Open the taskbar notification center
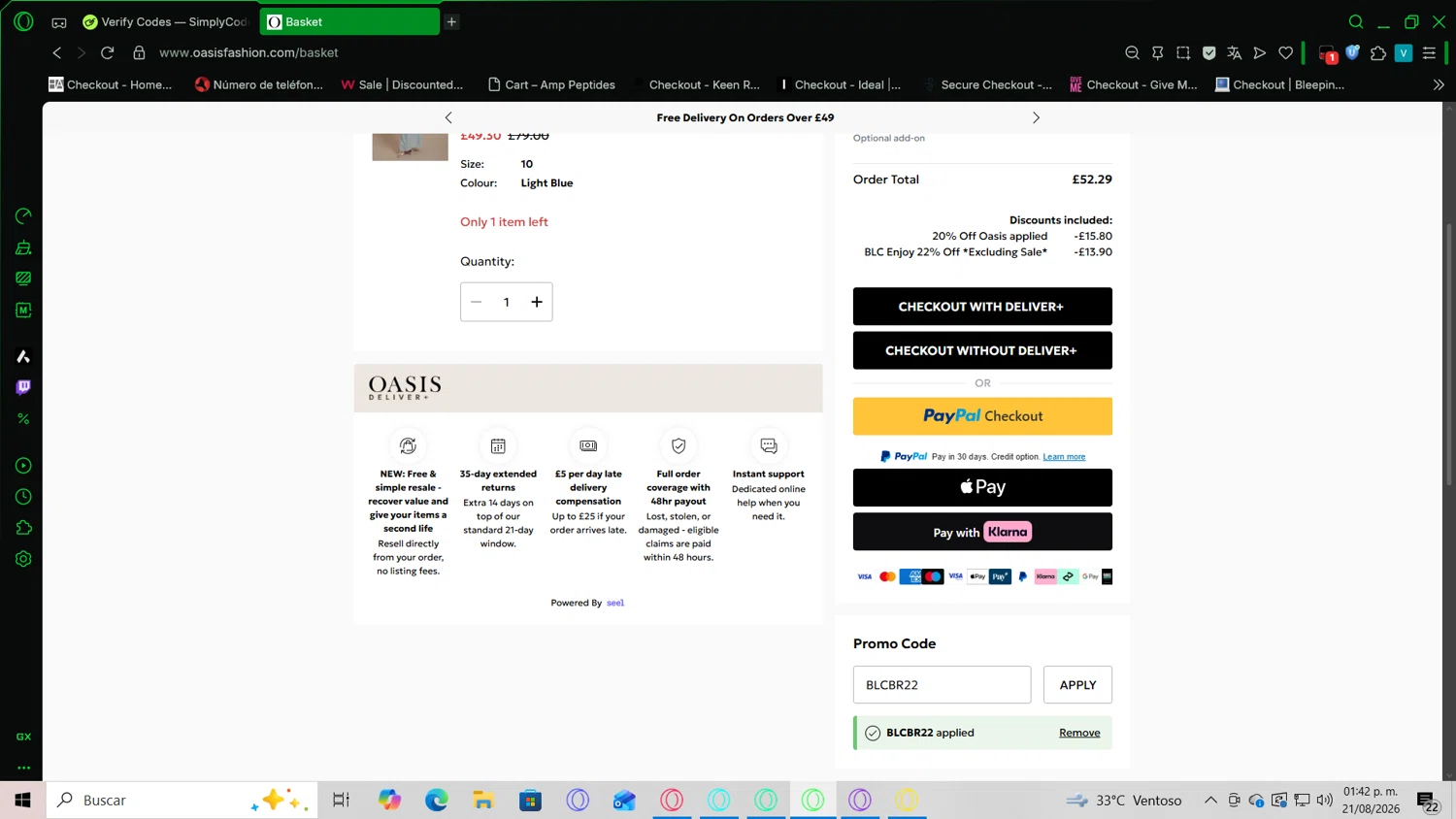This screenshot has height=819, width=1456. (1427, 802)
